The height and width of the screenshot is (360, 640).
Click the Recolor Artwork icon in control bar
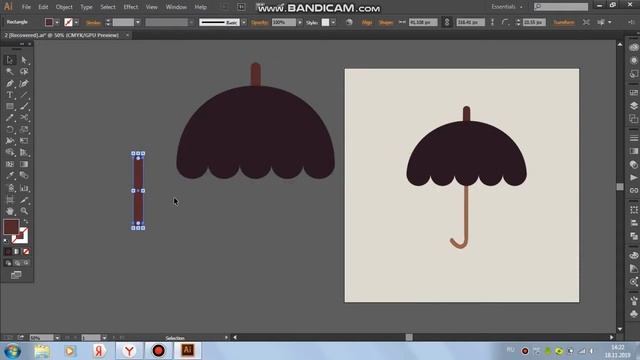tap(349, 22)
